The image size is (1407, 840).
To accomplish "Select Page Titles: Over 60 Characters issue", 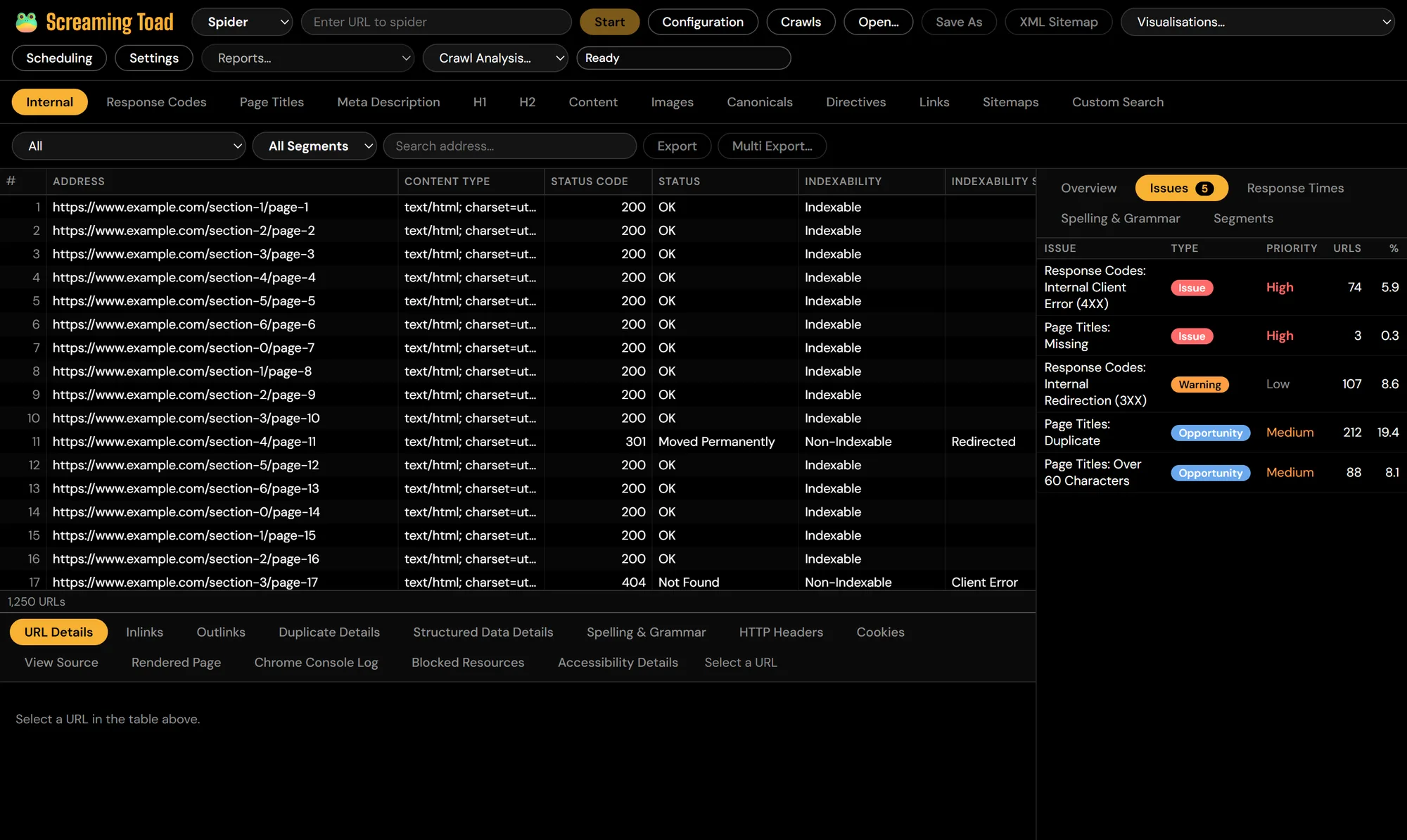I will click(1221, 472).
